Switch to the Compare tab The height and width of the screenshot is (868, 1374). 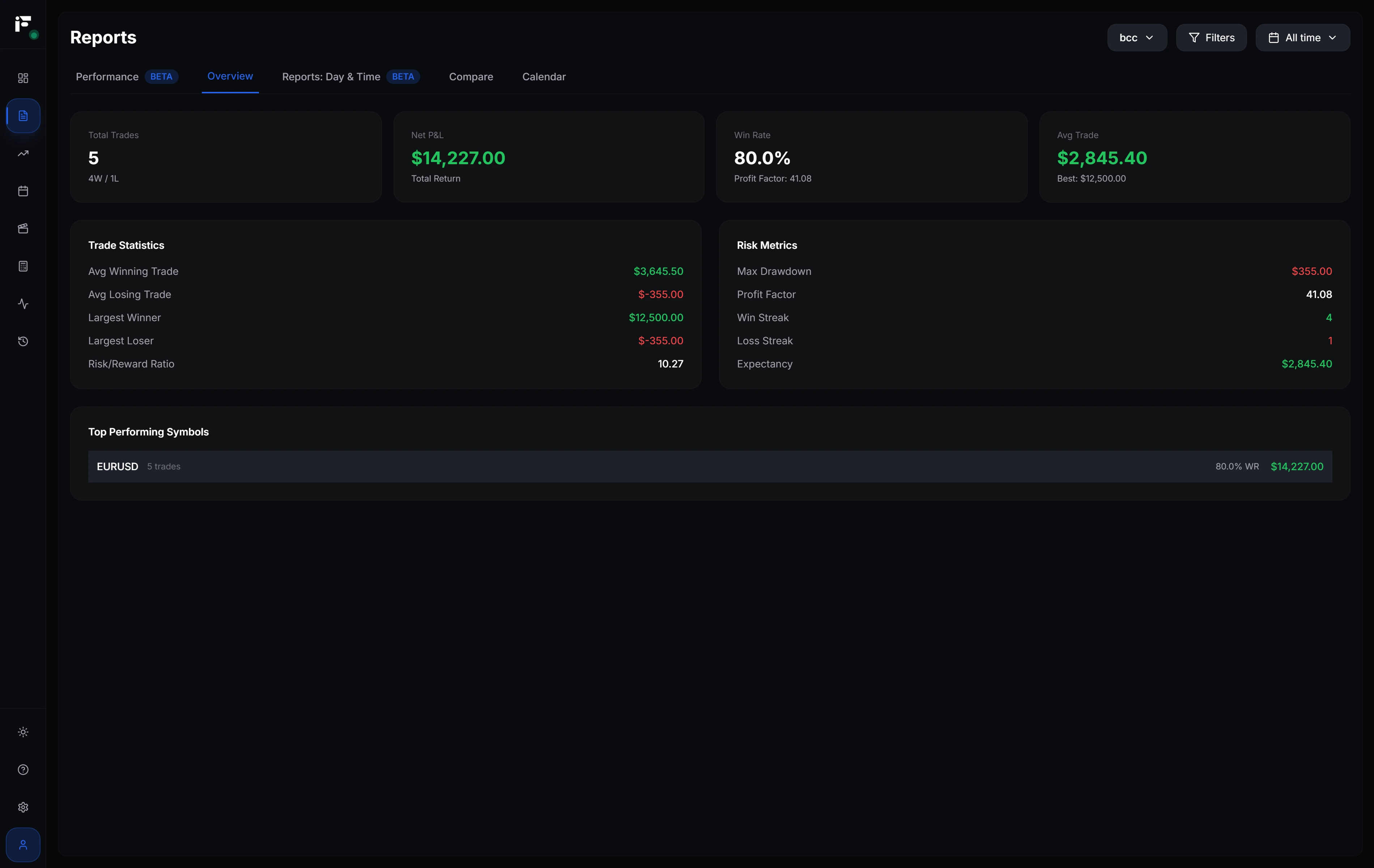(471, 76)
